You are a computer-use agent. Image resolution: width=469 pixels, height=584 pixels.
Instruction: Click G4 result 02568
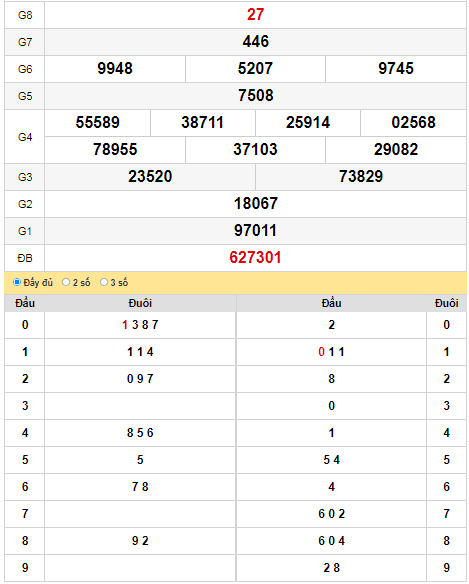point(413,123)
